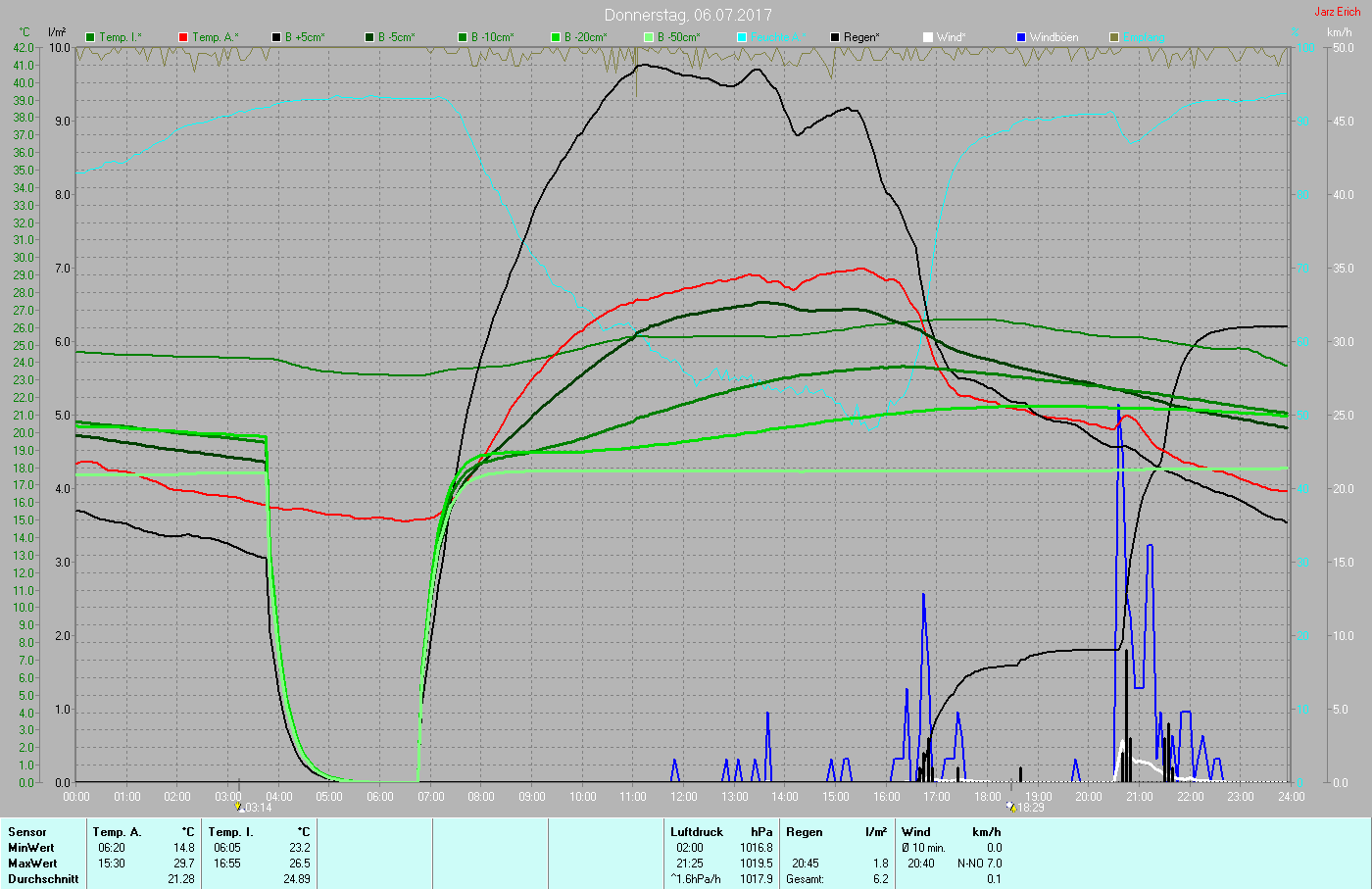
Task: Click the olive legend square at far right
Action: 1114,37
